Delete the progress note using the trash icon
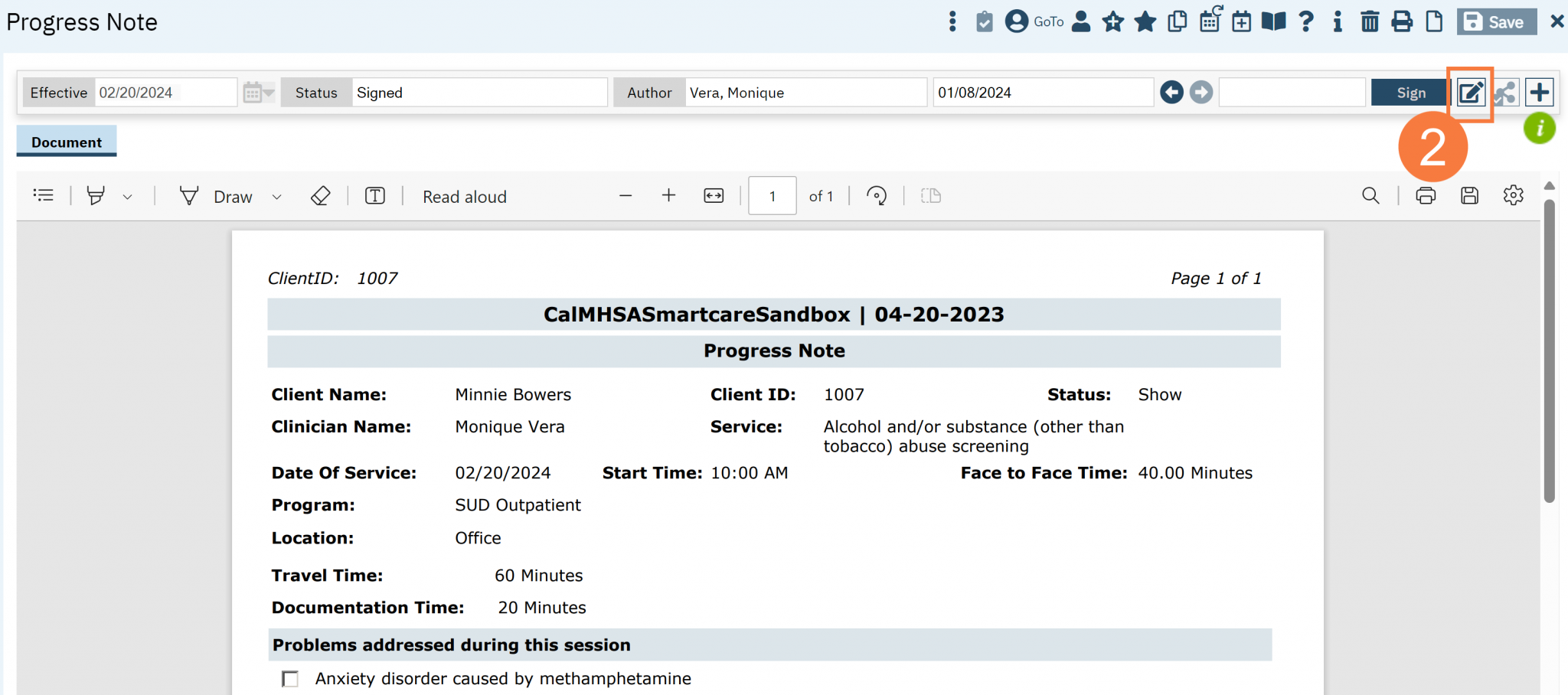 coord(1370,21)
